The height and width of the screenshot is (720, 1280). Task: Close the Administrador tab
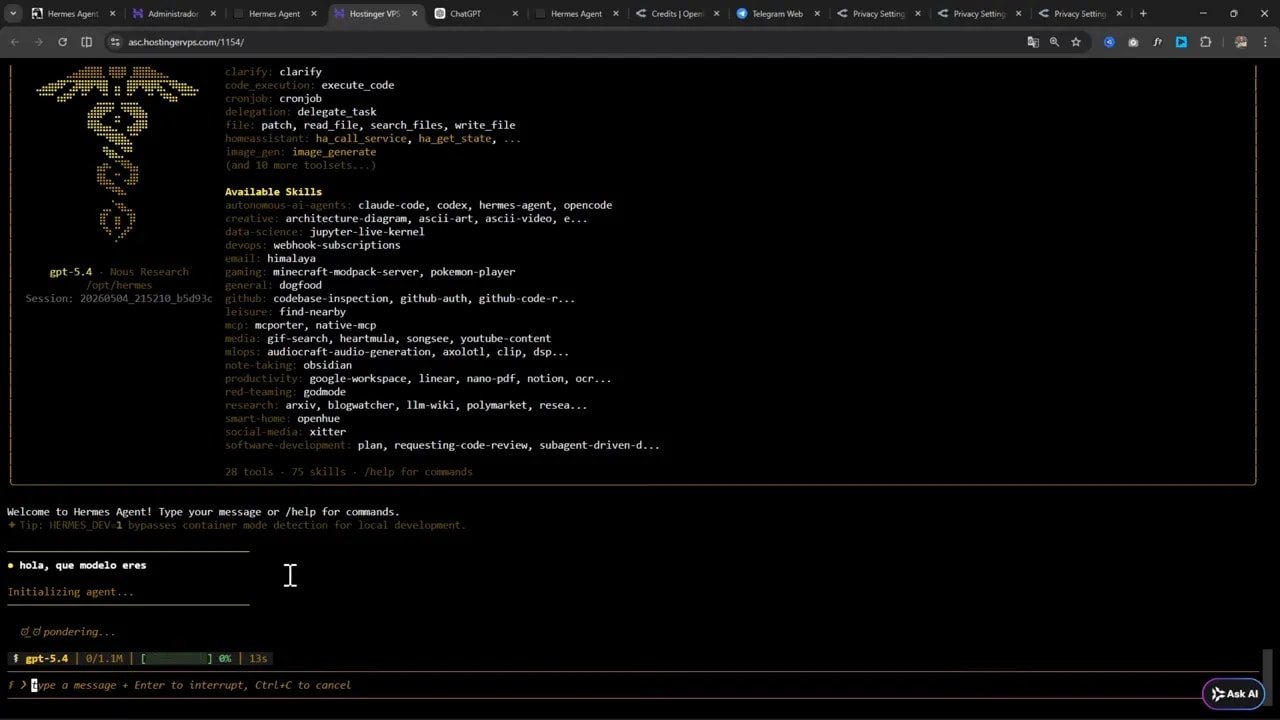click(212, 14)
